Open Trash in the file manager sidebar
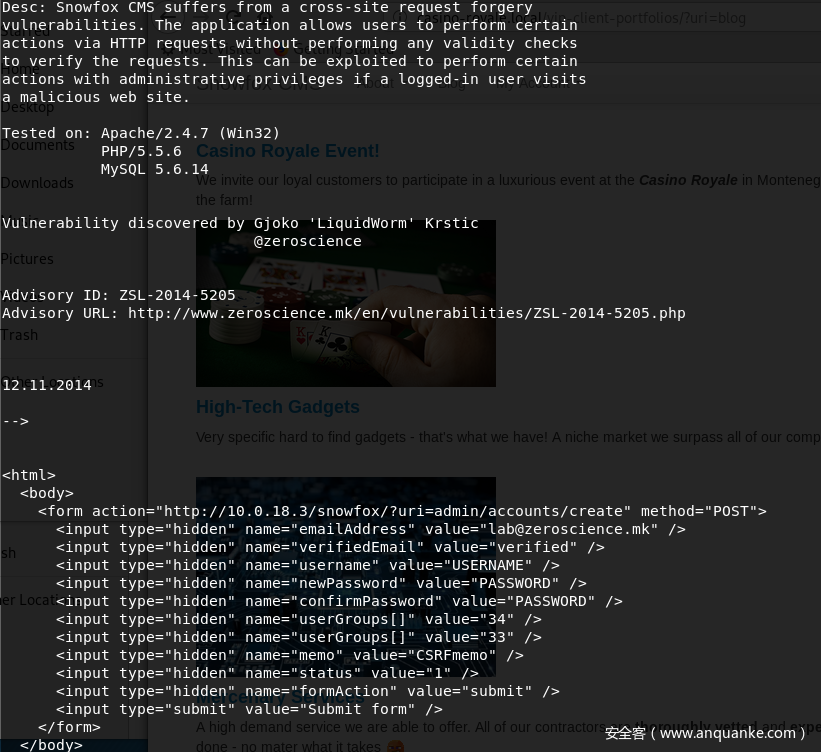 [19, 335]
